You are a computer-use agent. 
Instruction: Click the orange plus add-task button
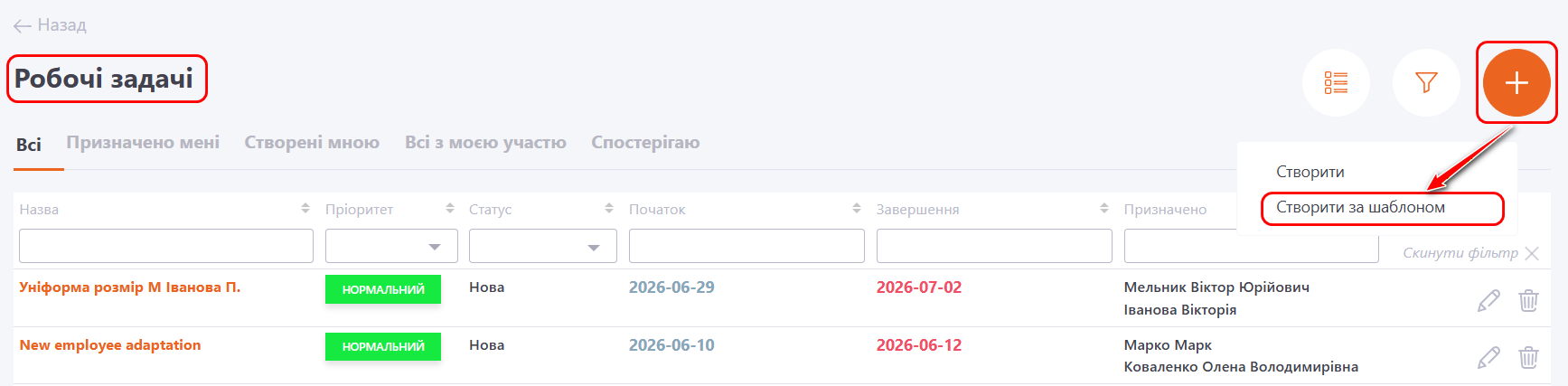(x=1516, y=82)
